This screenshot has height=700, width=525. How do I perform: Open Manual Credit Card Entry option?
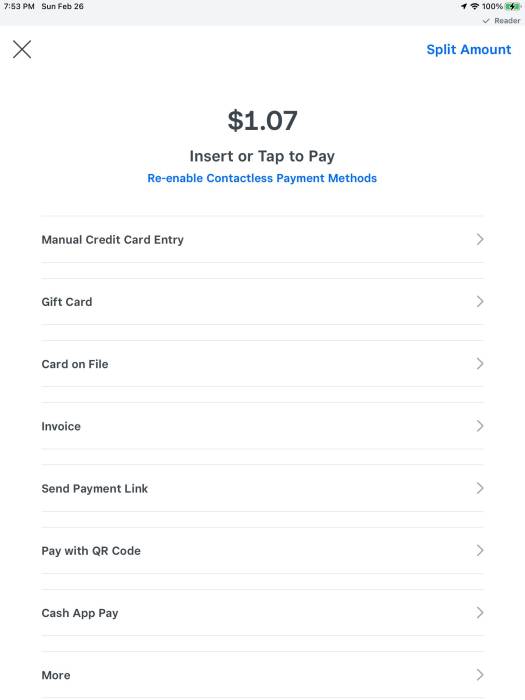click(x=262, y=240)
